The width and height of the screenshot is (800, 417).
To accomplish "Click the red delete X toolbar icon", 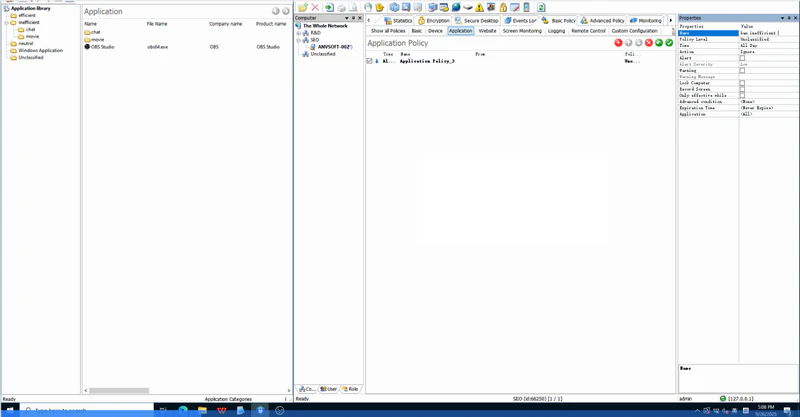I will click(315, 7).
